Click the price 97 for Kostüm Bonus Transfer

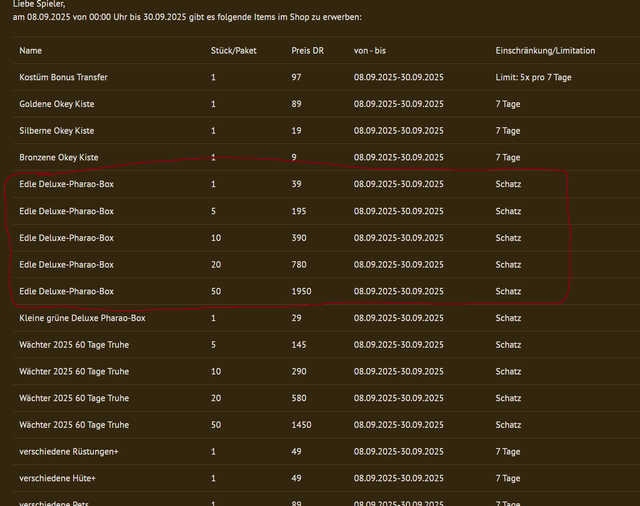click(296, 77)
